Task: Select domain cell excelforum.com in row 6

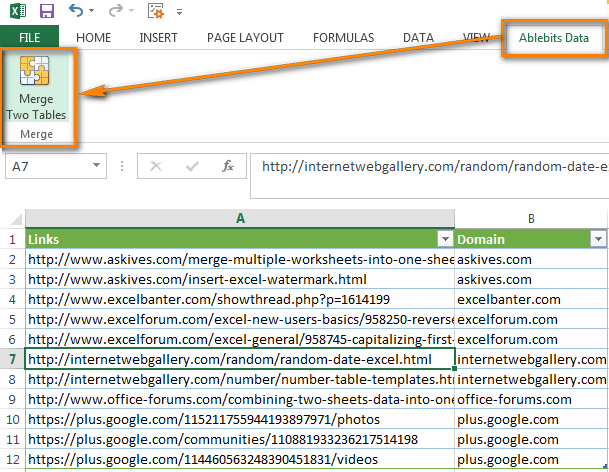Action: (531, 339)
